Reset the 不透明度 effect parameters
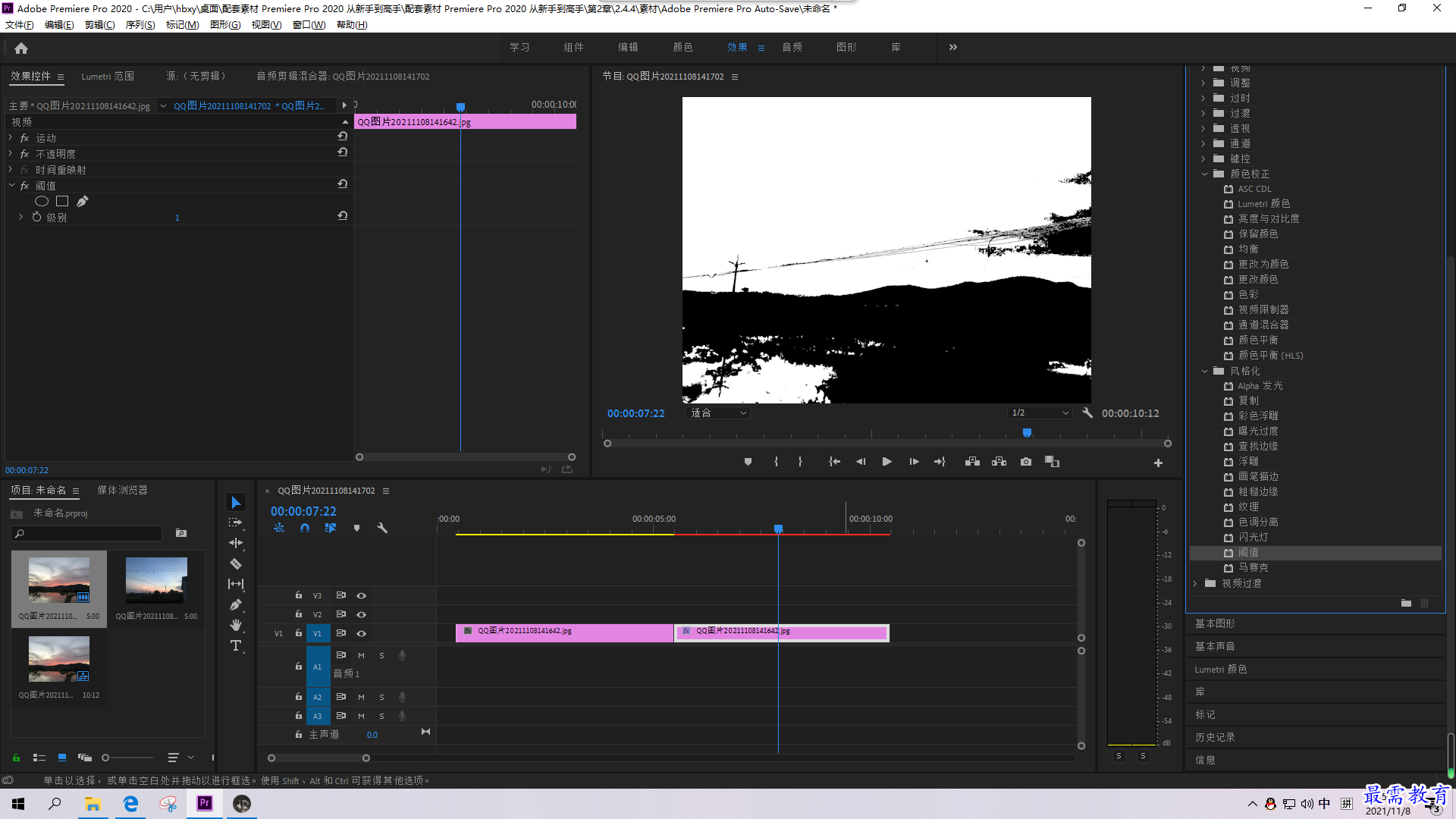This screenshot has height=819, width=1456. pos(343,152)
